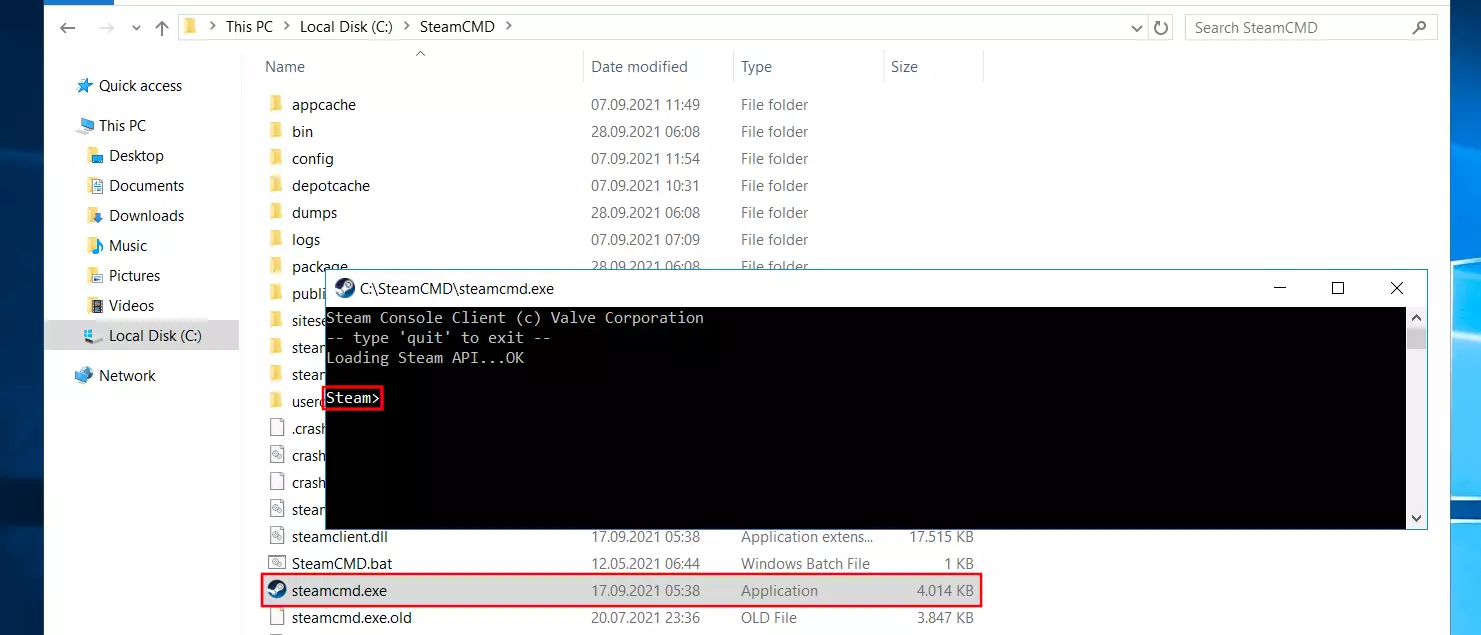Click Desktop folder icon in sidebar
This screenshot has width=1481, height=635.
[95, 156]
